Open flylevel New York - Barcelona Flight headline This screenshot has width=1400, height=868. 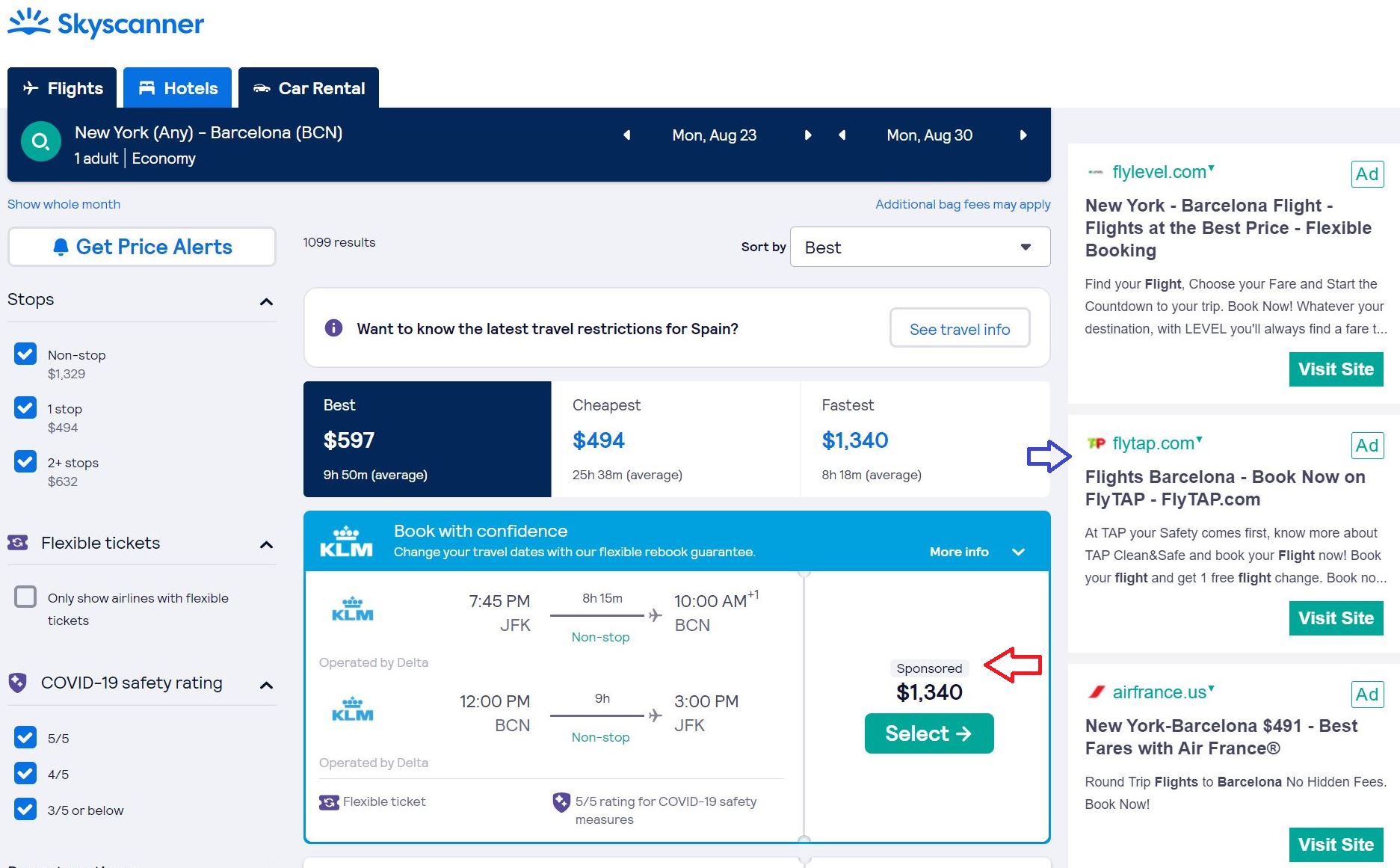1228,228
